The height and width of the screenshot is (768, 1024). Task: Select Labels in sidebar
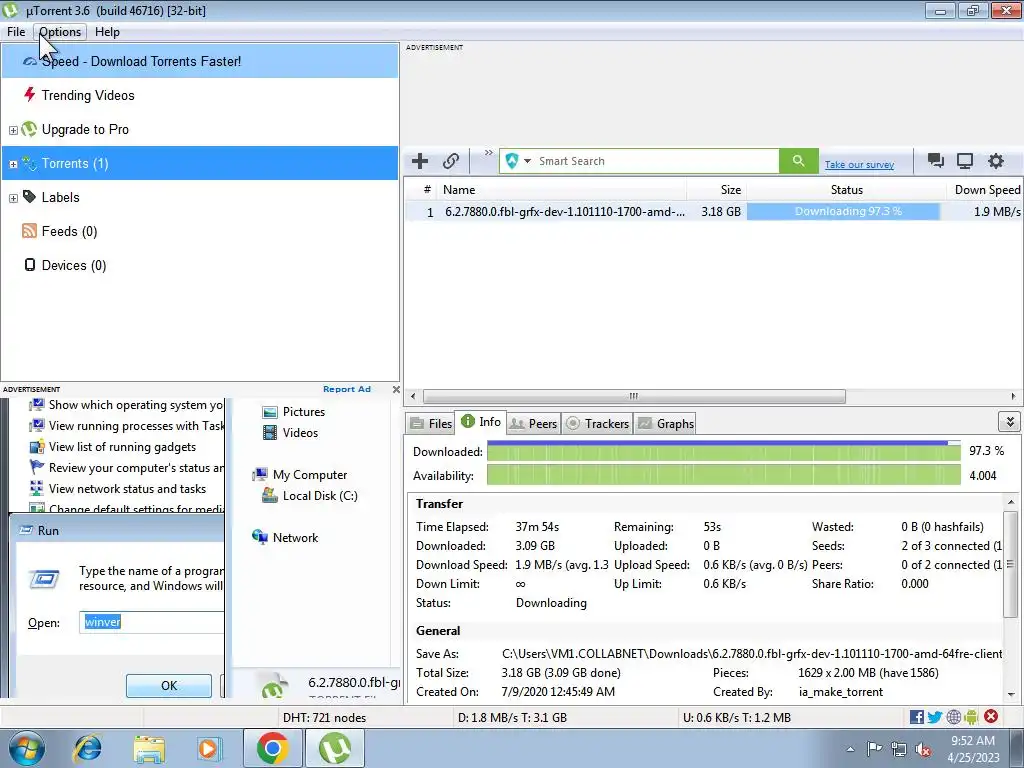click(x=200, y=197)
